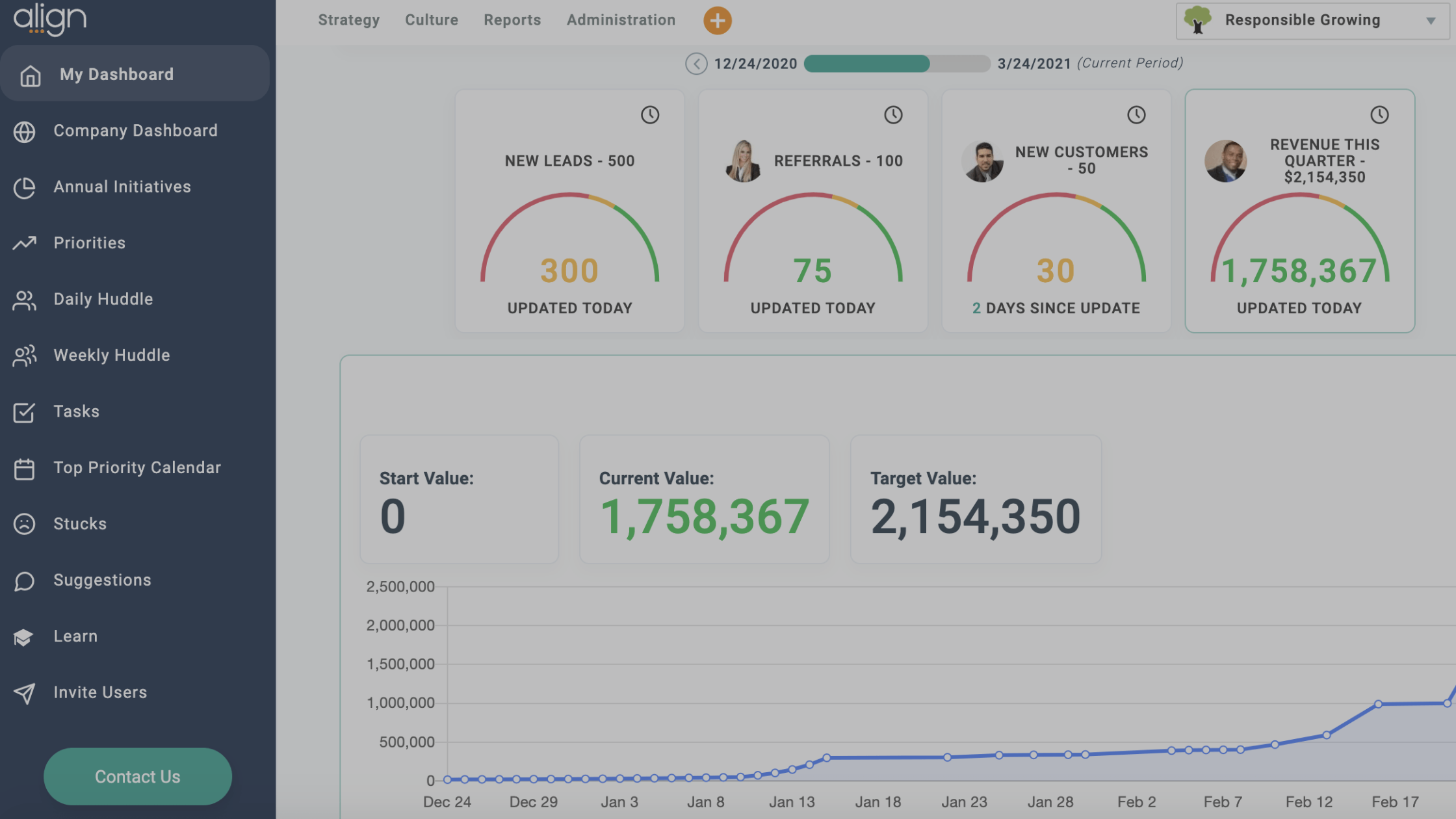Open the Strategy menu
Screen dimensions: 1456x819
pos(349,19)
